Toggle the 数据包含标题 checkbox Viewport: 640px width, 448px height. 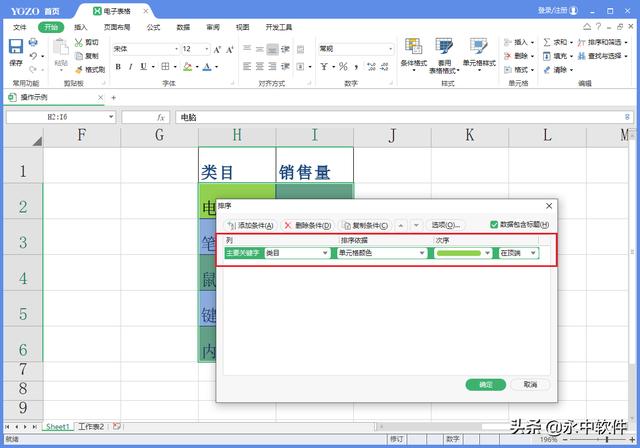tap(494, 225)
